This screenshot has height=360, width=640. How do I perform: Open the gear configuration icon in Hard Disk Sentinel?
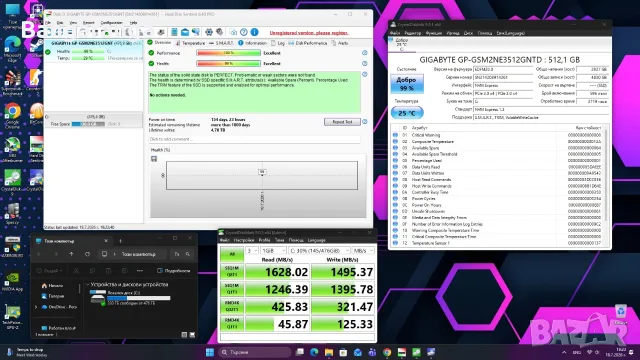209,32
